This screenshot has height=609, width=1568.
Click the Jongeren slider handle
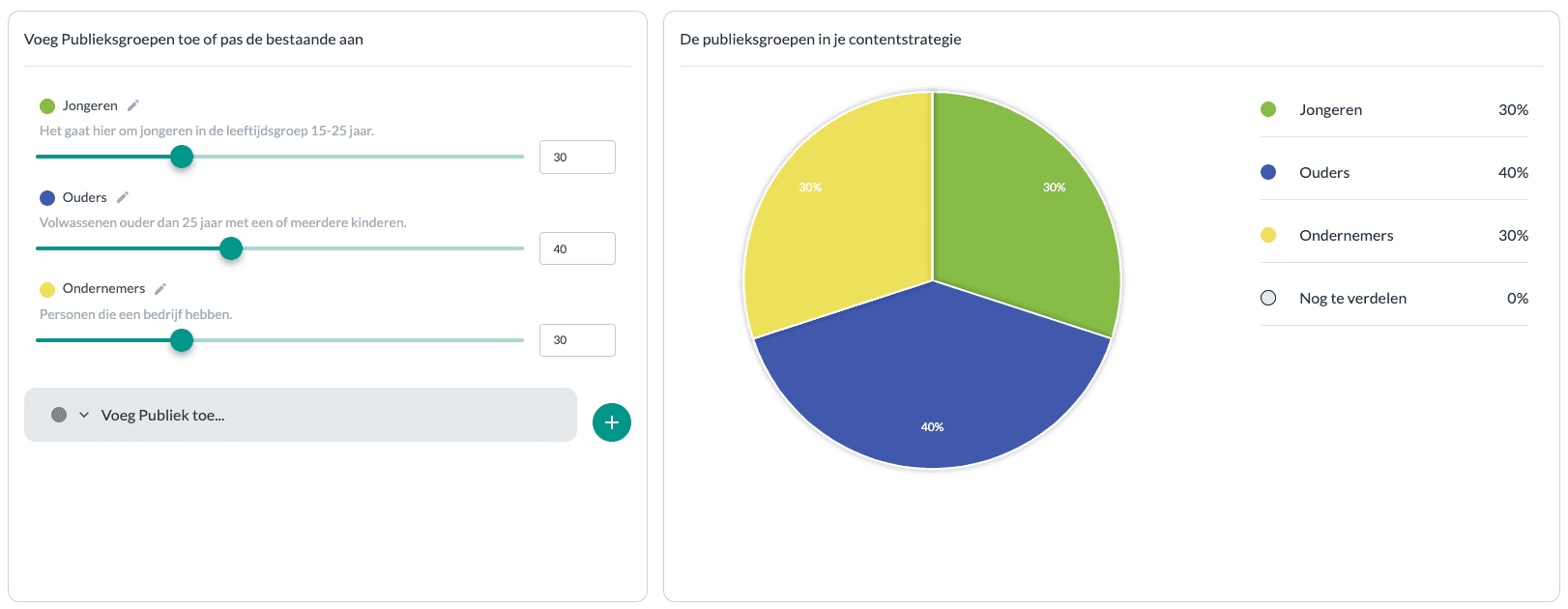(x=182, y=157)
